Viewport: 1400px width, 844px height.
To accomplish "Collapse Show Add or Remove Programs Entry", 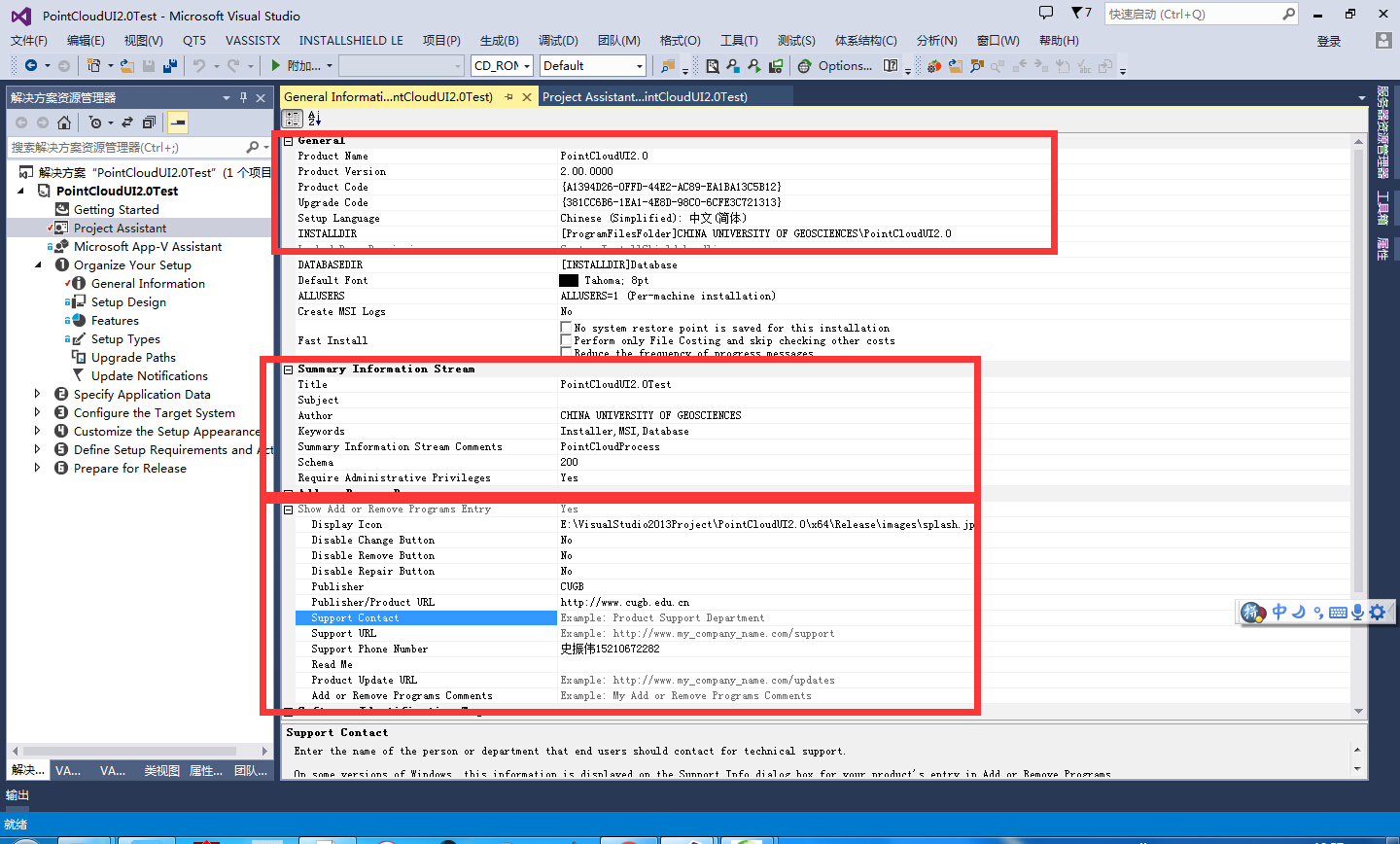I will [x=289, y=510].
